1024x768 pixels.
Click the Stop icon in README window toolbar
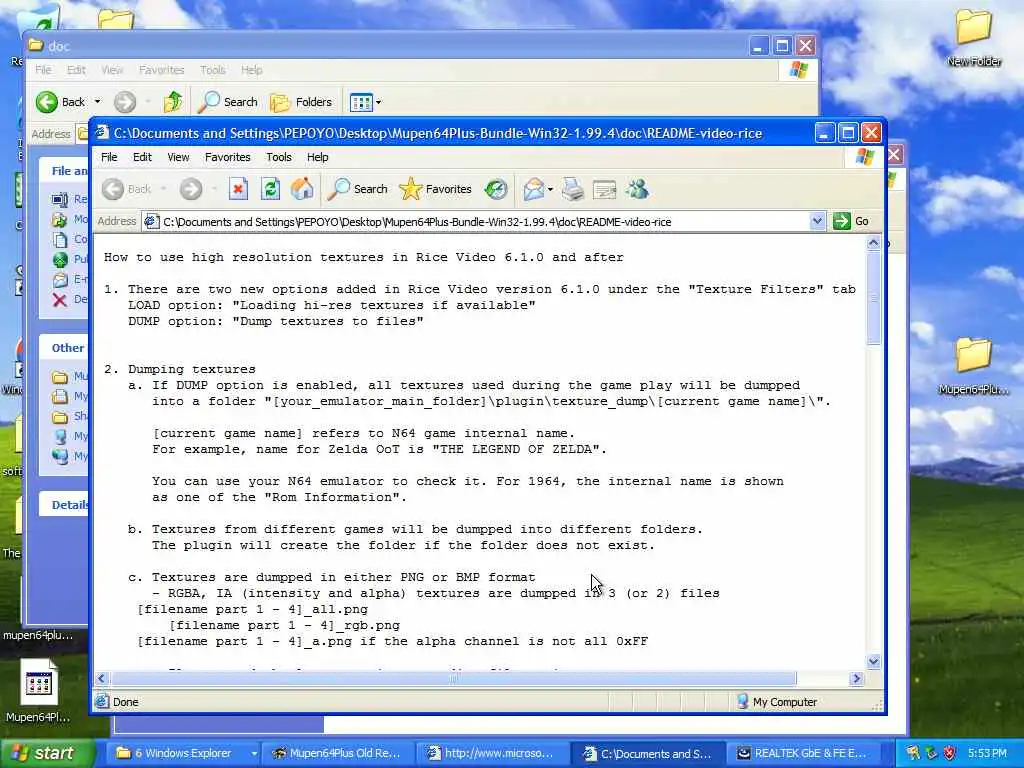pos(238,189)
